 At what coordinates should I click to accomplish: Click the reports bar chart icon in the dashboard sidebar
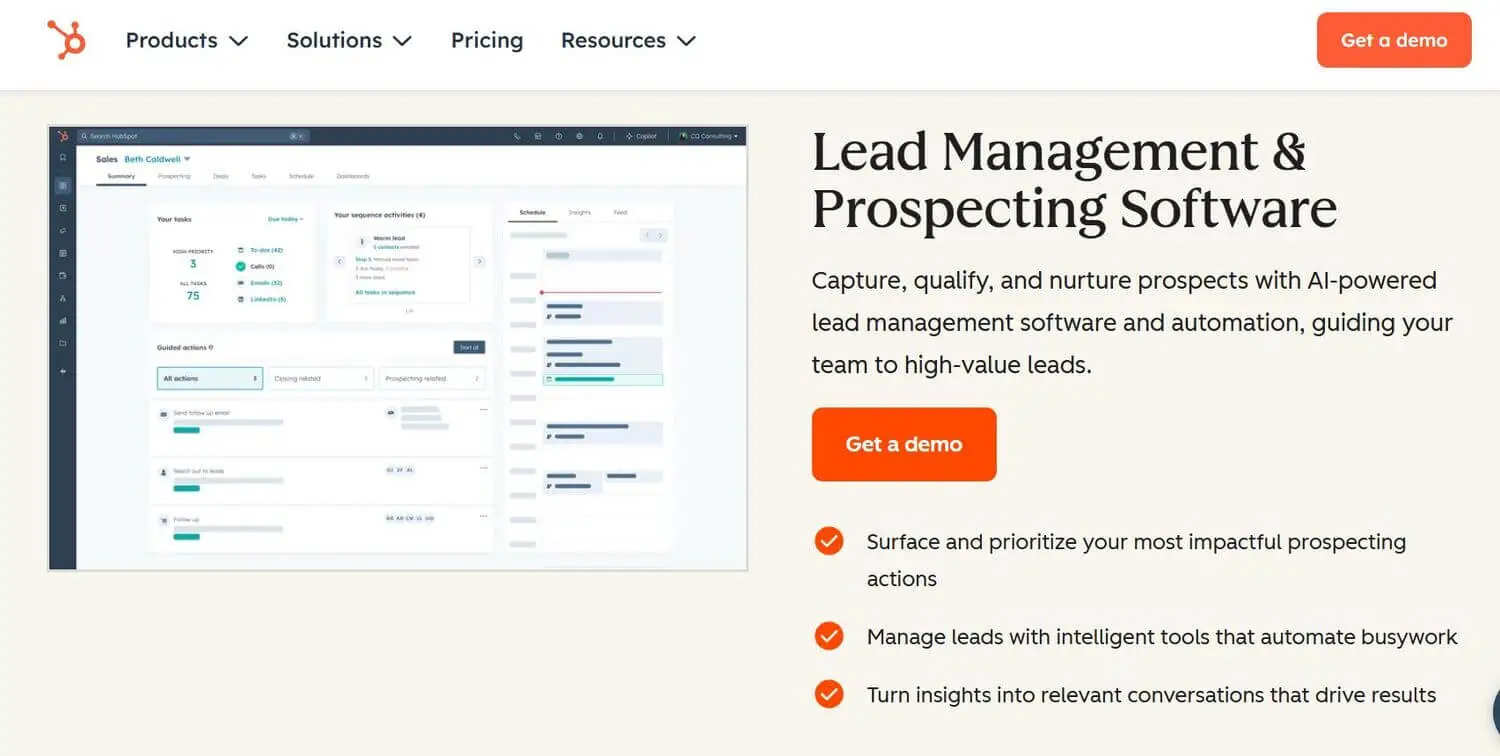click(x=62, y=321)
